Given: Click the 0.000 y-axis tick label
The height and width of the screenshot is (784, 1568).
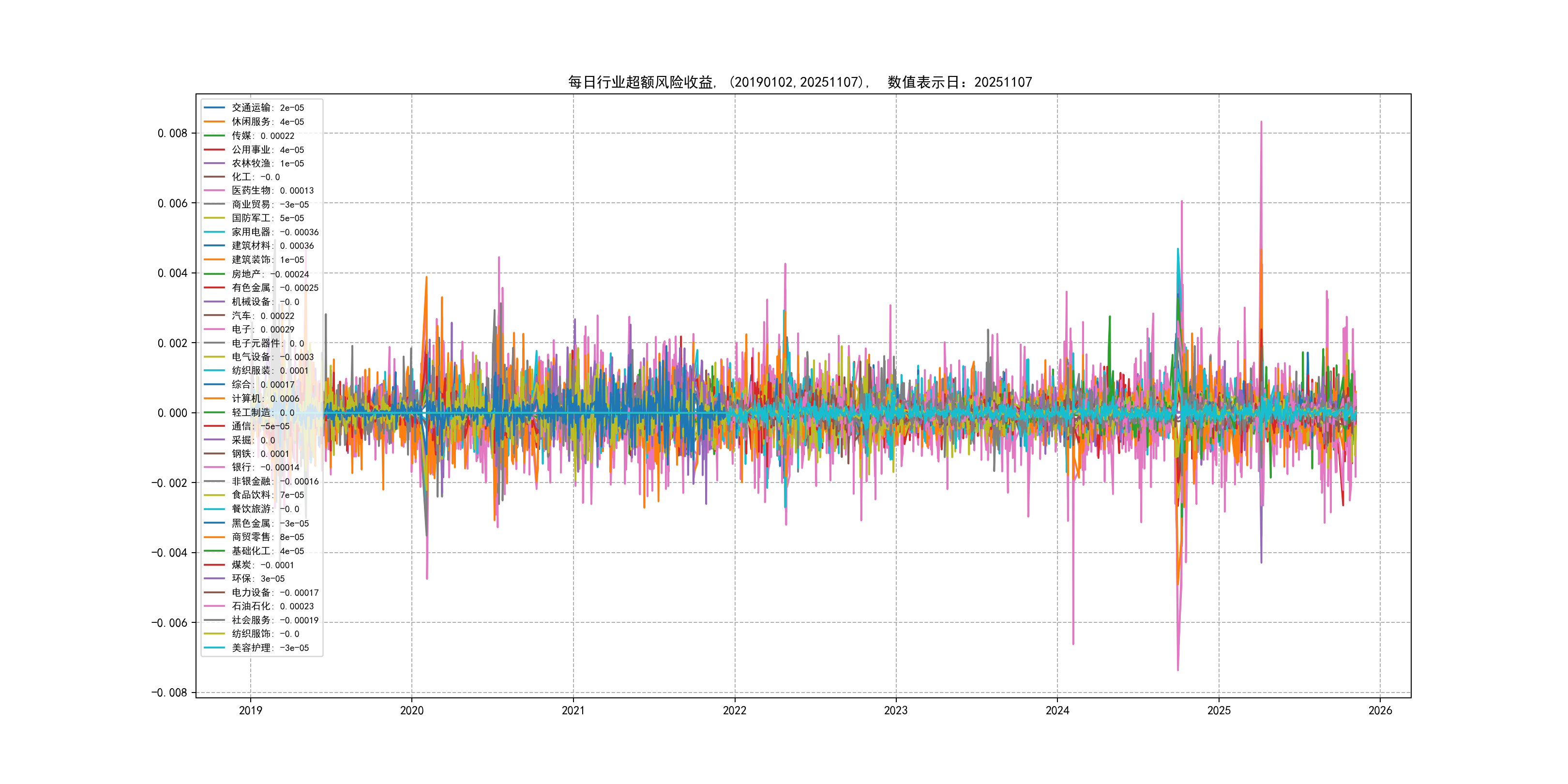Looking at the screenshot, I should click(172, 413).
